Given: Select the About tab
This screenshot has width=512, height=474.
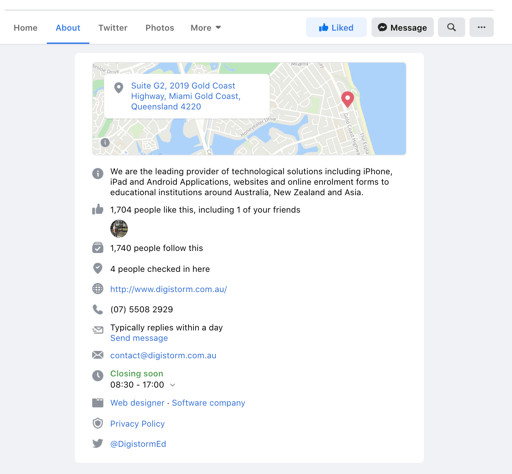Looking at the screenshot, I should (x=68, y=28).
